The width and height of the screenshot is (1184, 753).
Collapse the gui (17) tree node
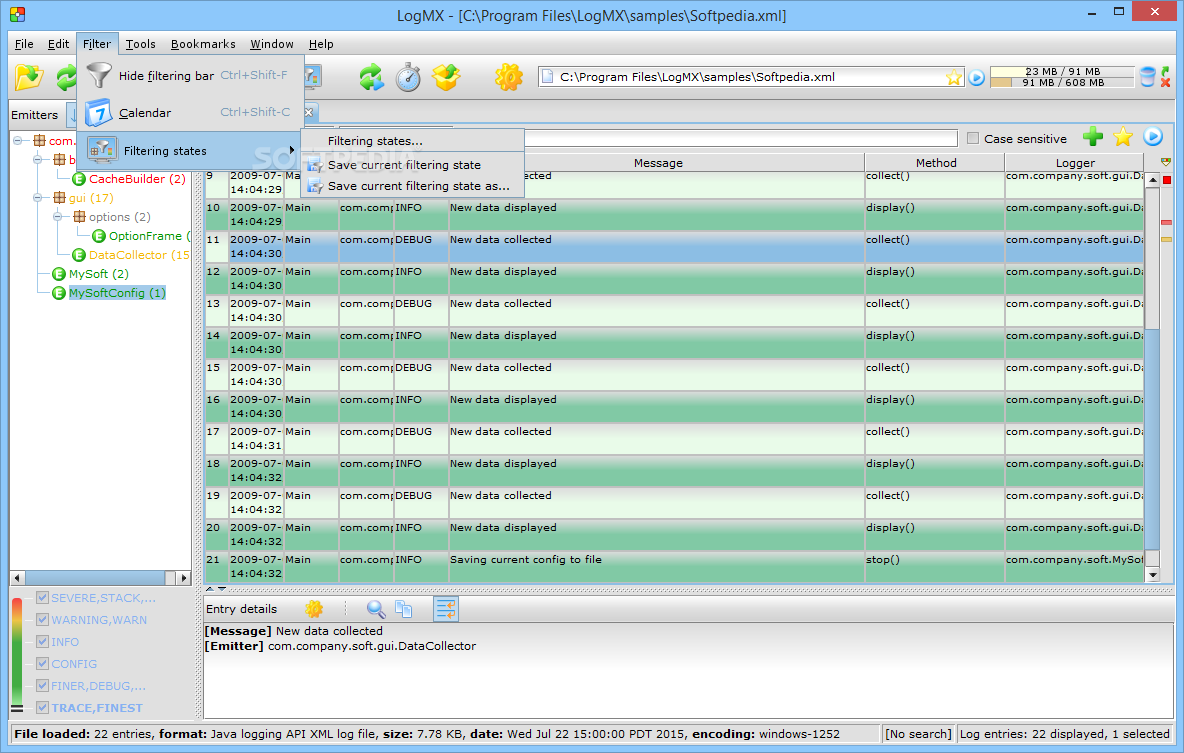pyautogui.click(x=37, y=198)
